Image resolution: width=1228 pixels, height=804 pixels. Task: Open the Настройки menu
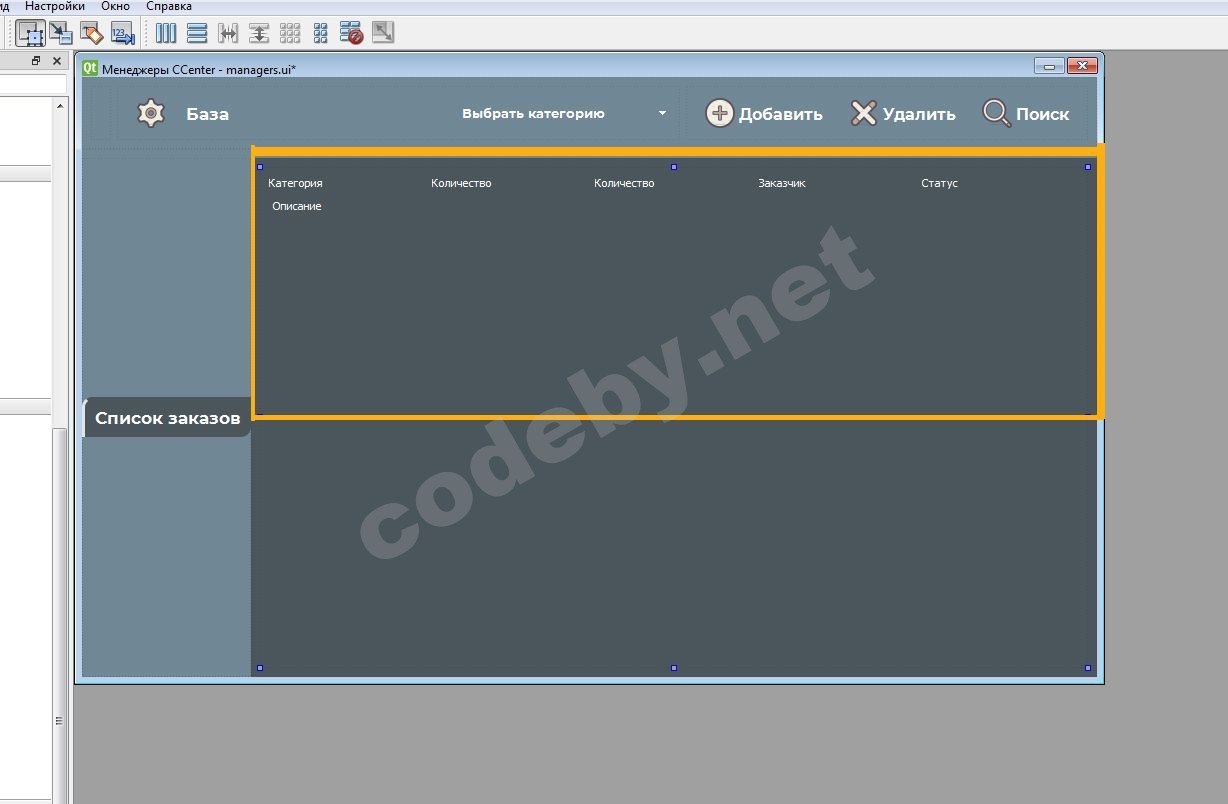[x=55, y=6]
